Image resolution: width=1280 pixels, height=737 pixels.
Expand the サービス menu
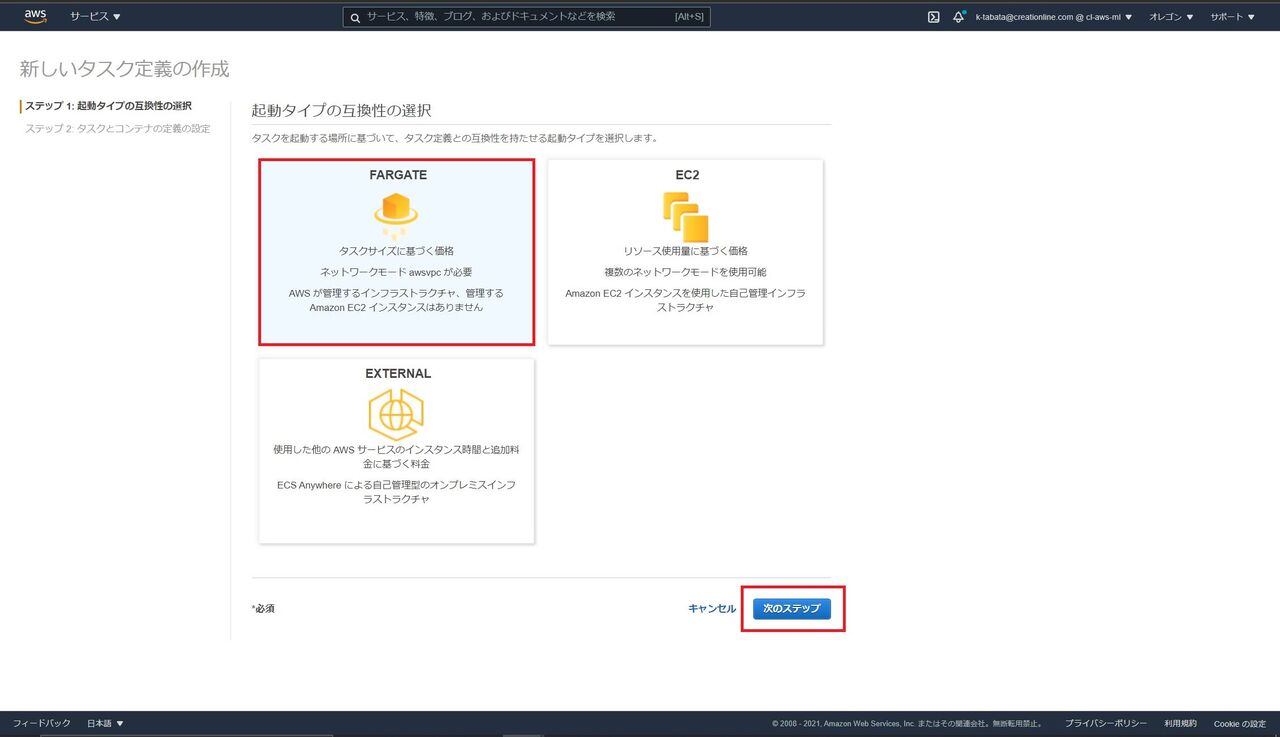[x=95, y=17]
